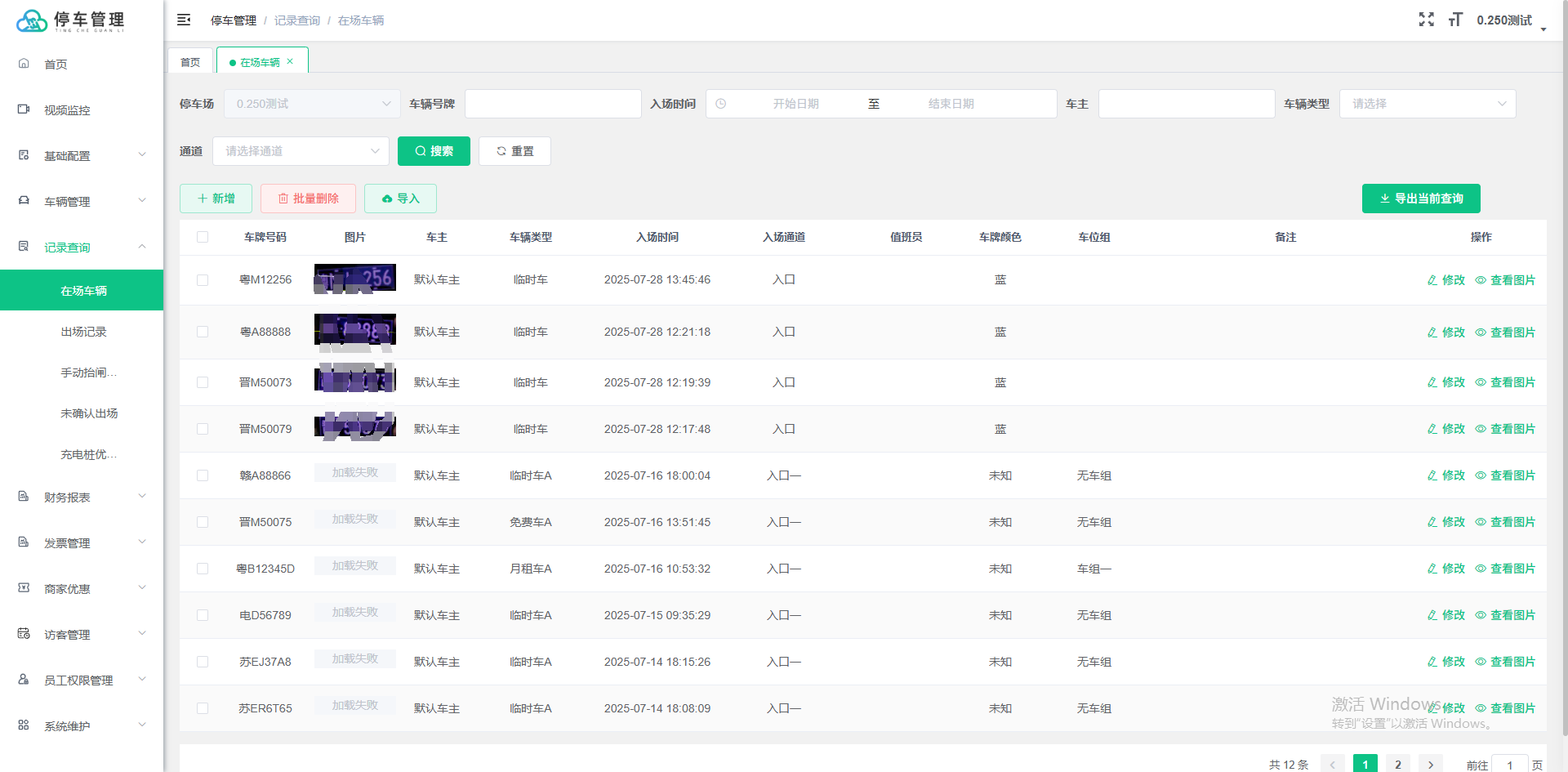The width and height of the screenshot is (1568, 772).
Task: Click 导出当前查询 export button
Action: pos(1421,199)
